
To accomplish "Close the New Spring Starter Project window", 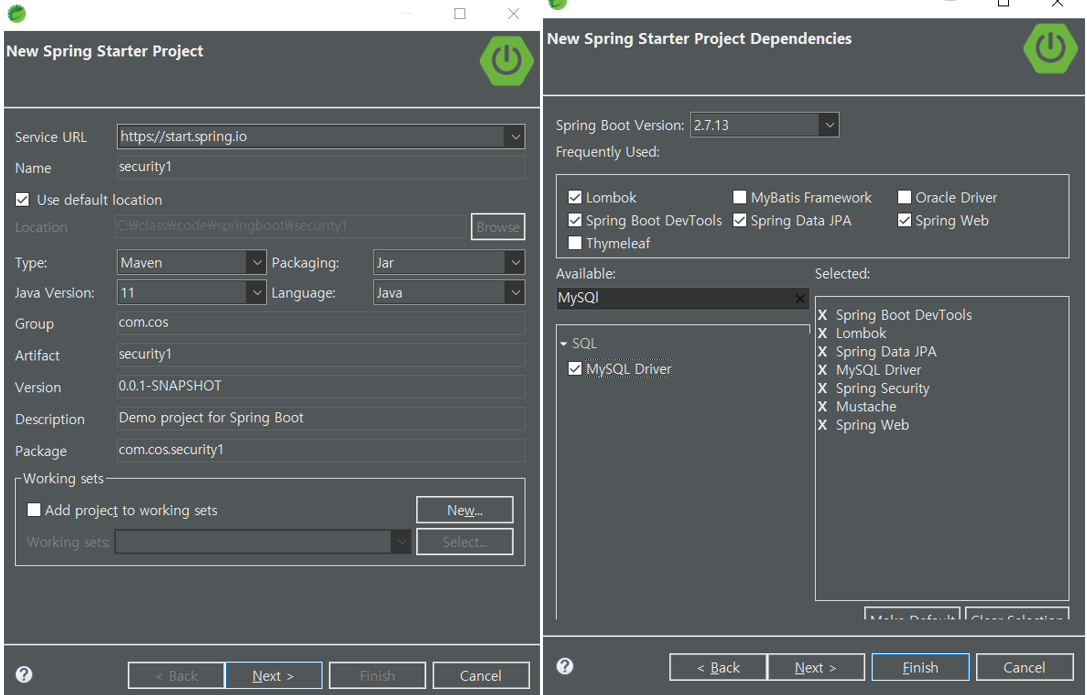I will tap(513, 13).
